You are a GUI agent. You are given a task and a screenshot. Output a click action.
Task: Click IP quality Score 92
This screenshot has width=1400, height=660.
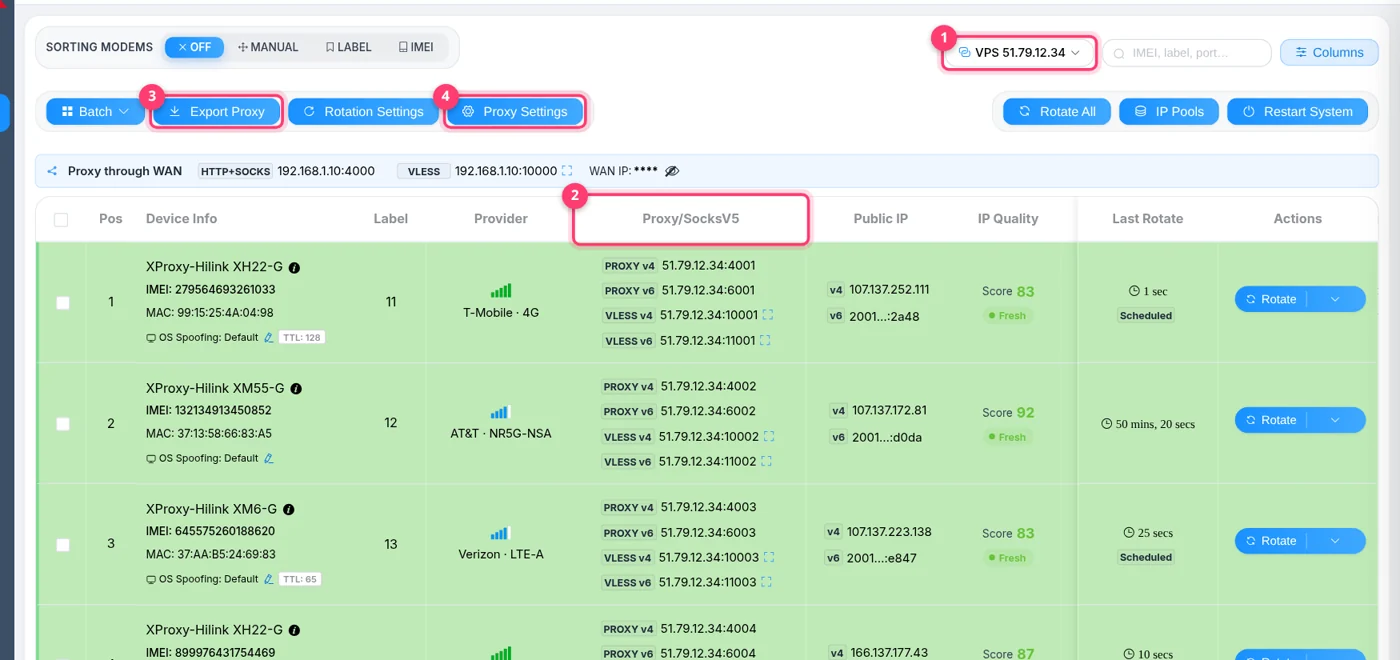pos(1008,412)
